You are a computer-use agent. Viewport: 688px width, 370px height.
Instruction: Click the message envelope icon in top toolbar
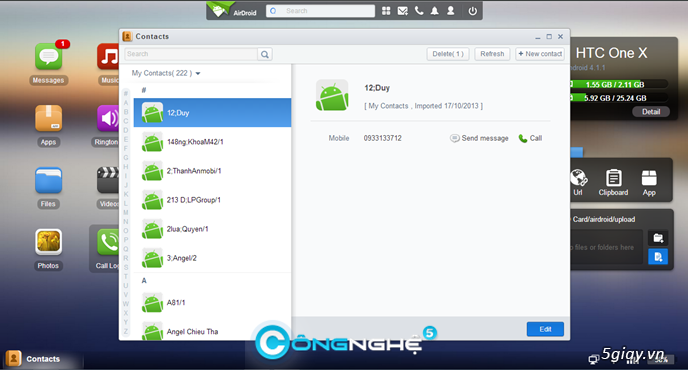click(x=402, y=11)
